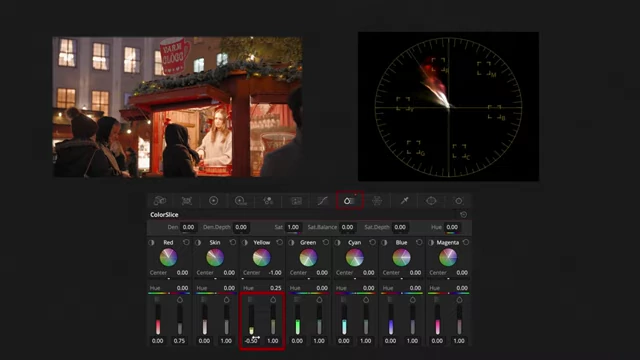Click the vectorscope display
The width and height of the screenshot is (640, 360).
(448, 107)
